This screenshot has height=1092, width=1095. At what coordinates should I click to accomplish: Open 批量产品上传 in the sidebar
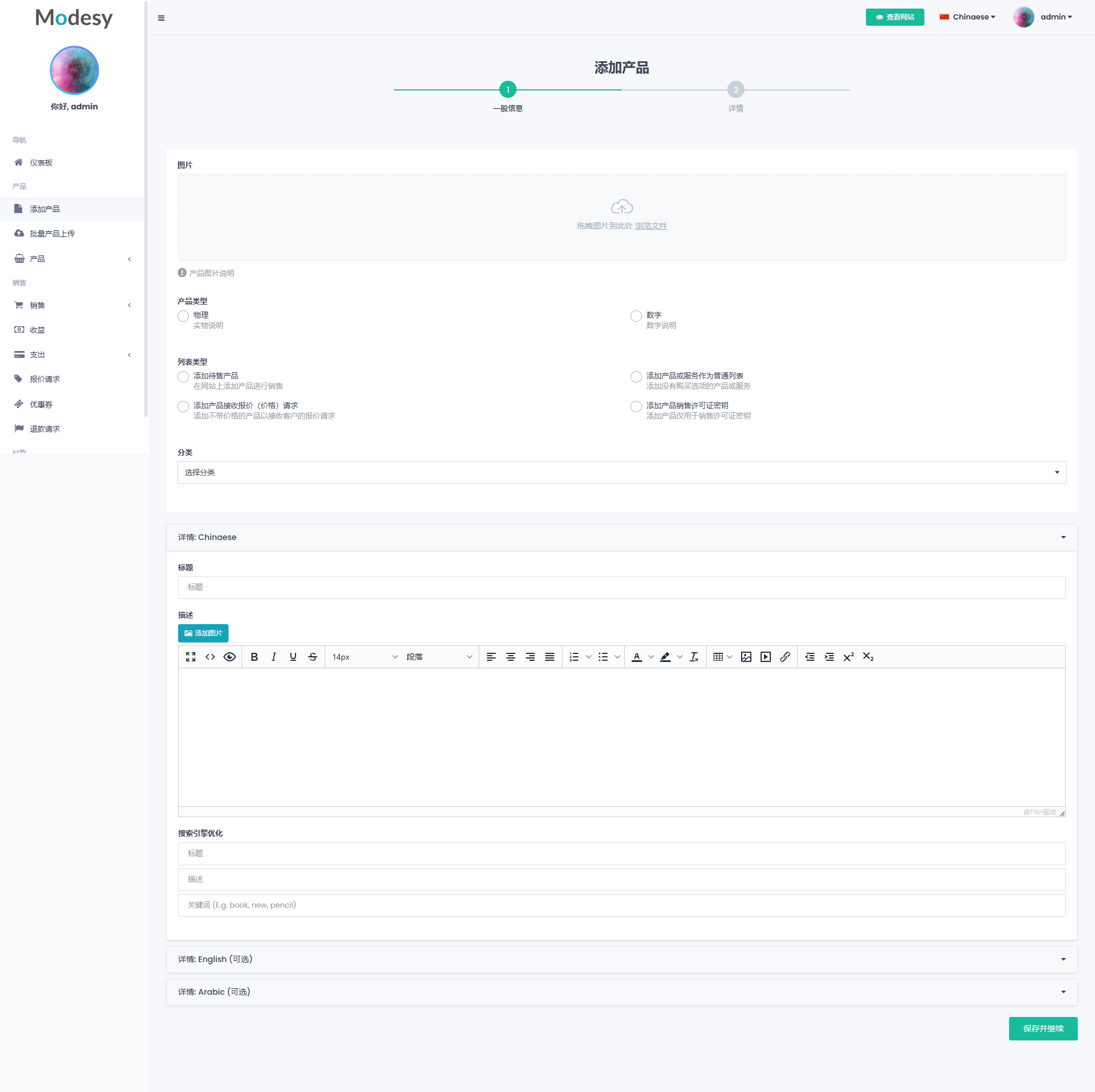coord(52,234)
